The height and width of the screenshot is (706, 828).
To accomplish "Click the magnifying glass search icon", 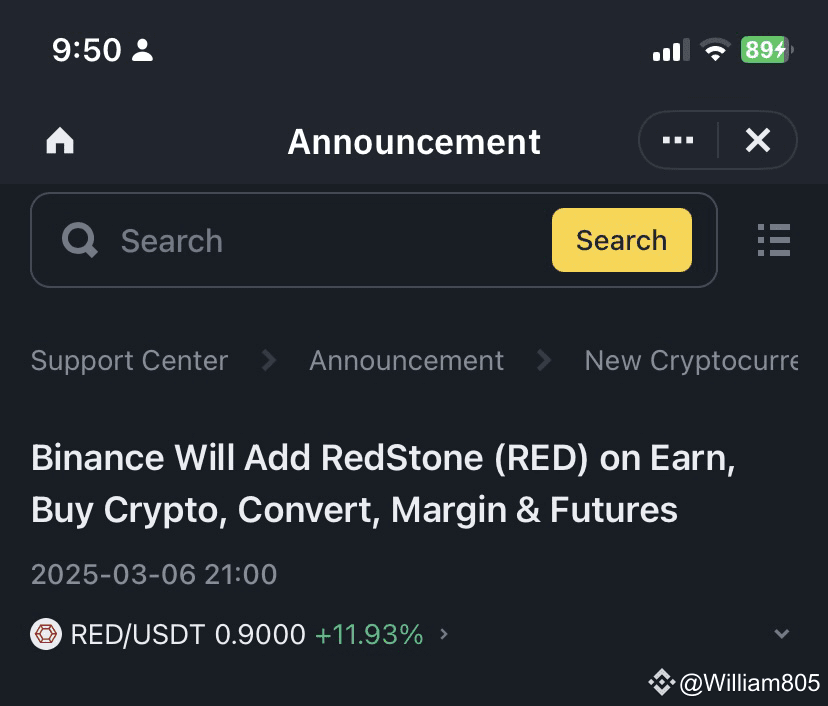I will [x=79, y=240].
